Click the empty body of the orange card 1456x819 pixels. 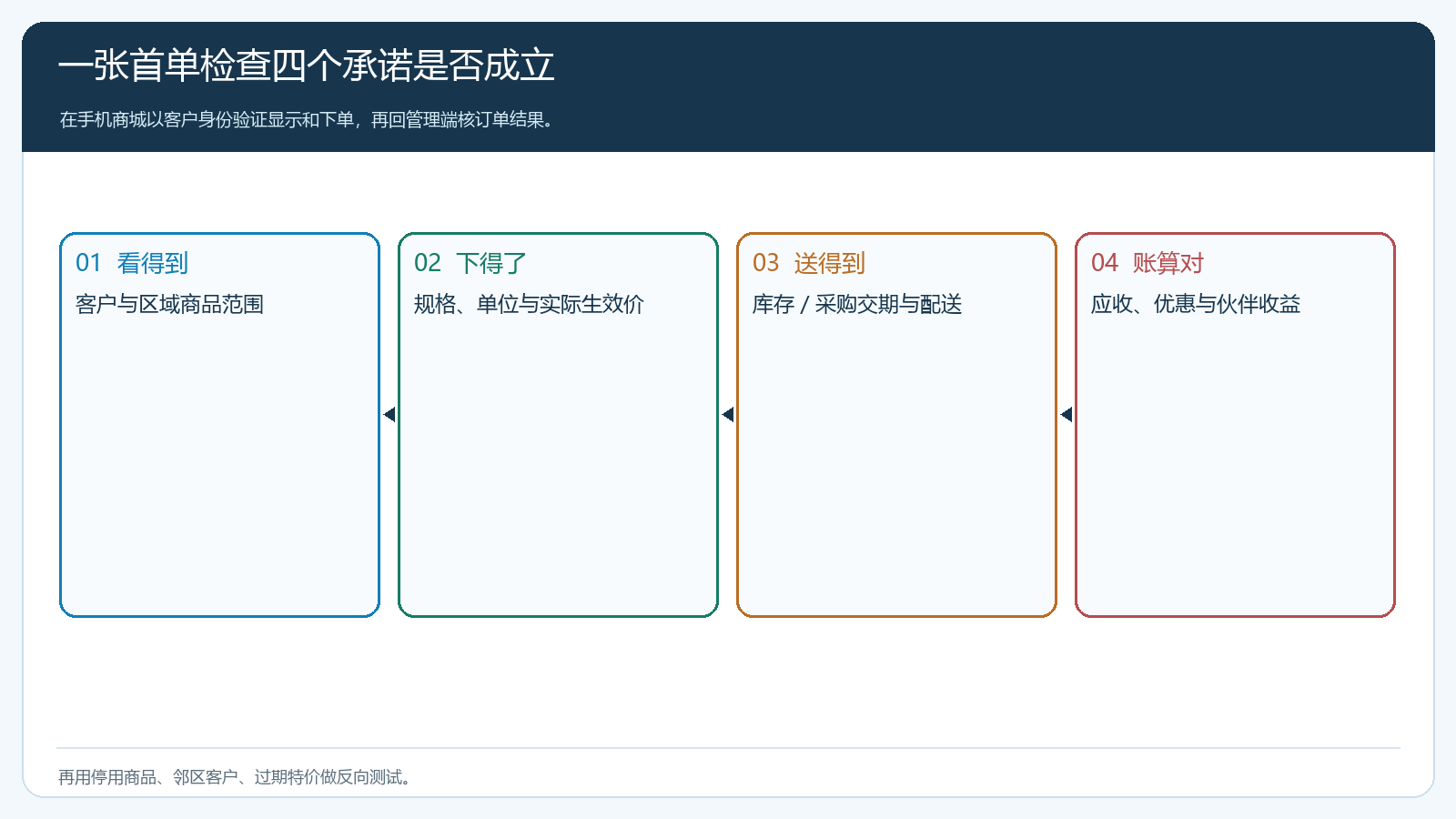(896, 464)
